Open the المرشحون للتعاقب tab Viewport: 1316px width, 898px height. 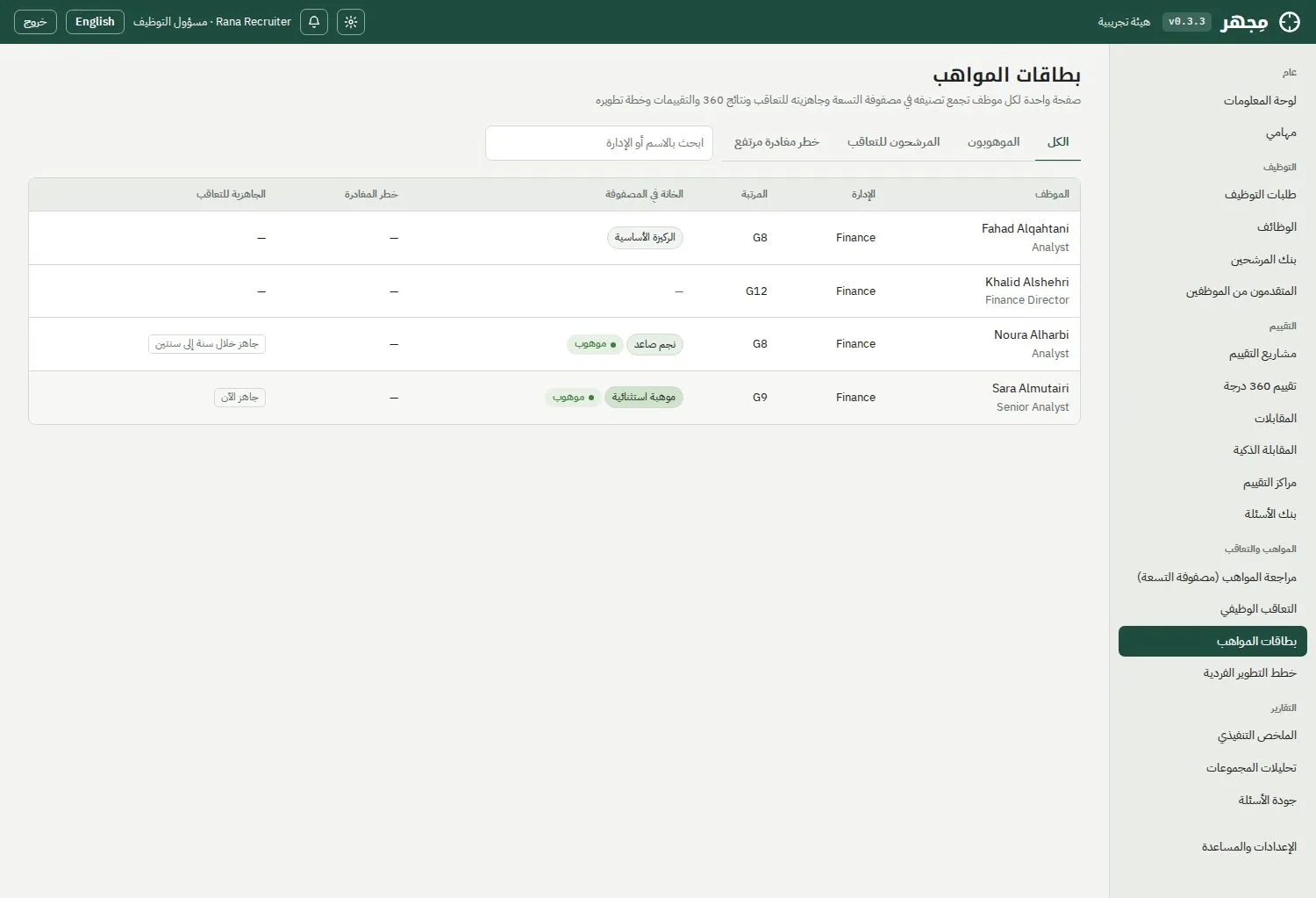(893, 142)
